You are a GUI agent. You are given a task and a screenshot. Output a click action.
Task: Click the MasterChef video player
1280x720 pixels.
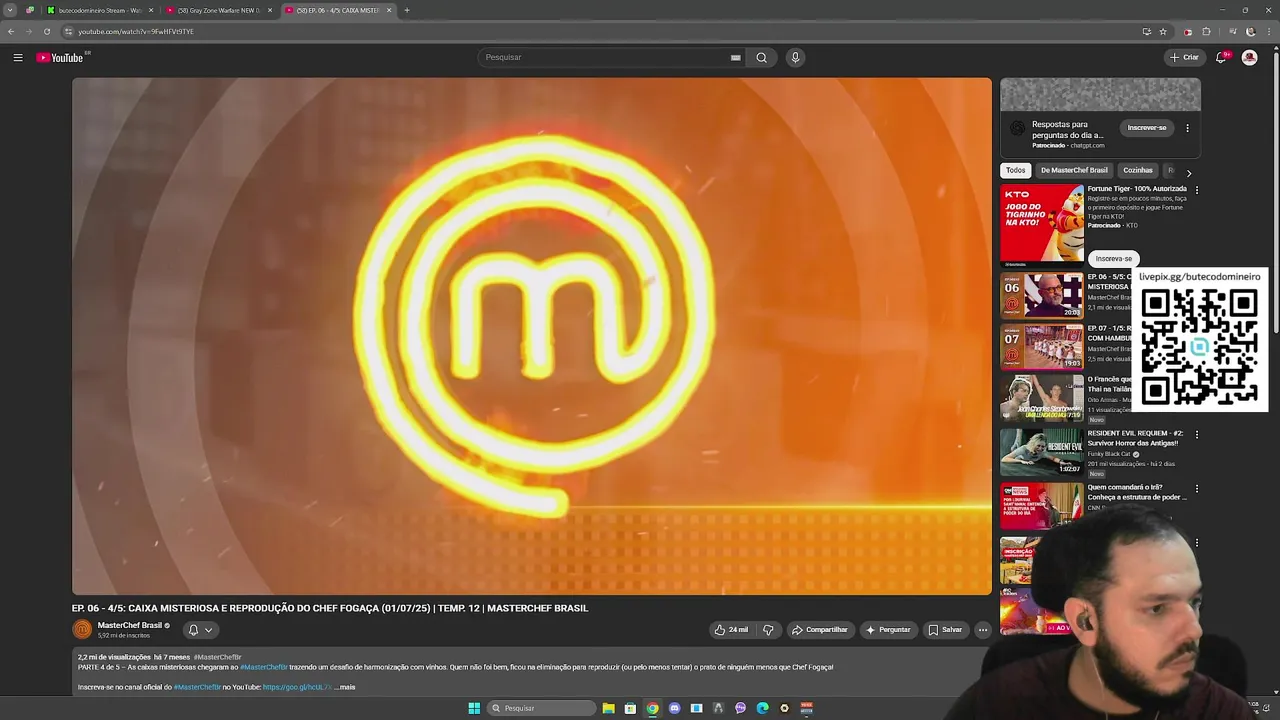[x=532, y=336]
